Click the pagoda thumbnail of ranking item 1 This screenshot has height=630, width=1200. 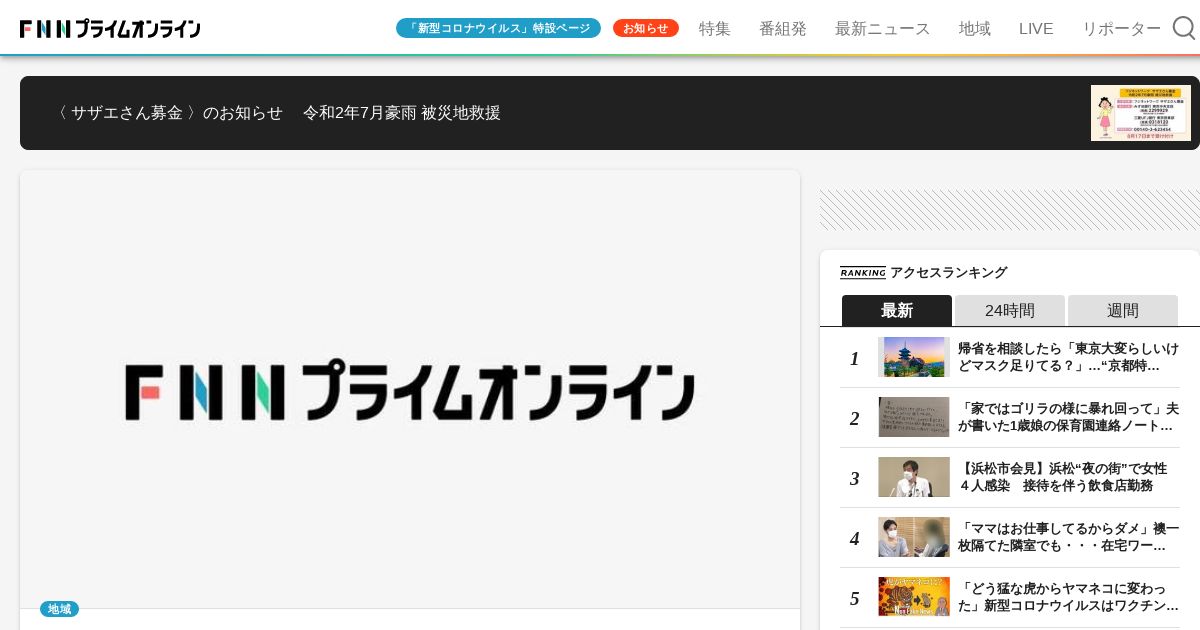tap(914, 357)
